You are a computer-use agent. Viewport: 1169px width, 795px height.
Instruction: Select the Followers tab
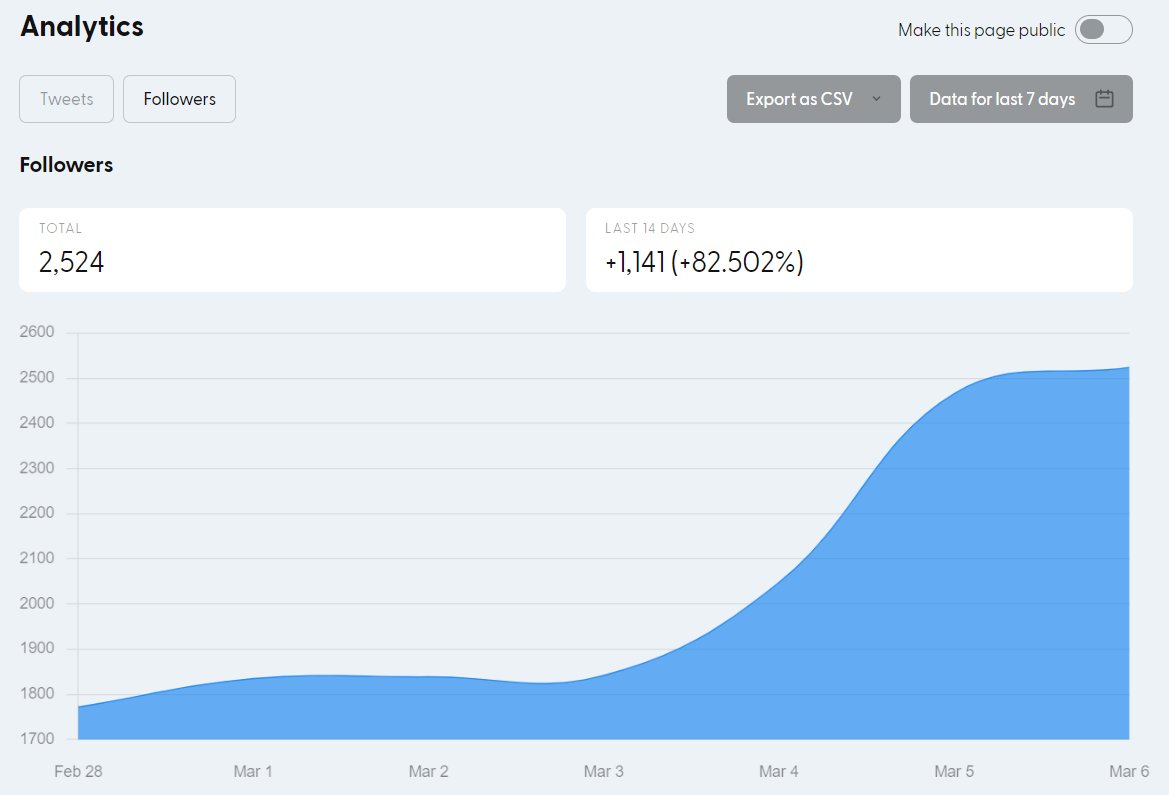[180, 98]
